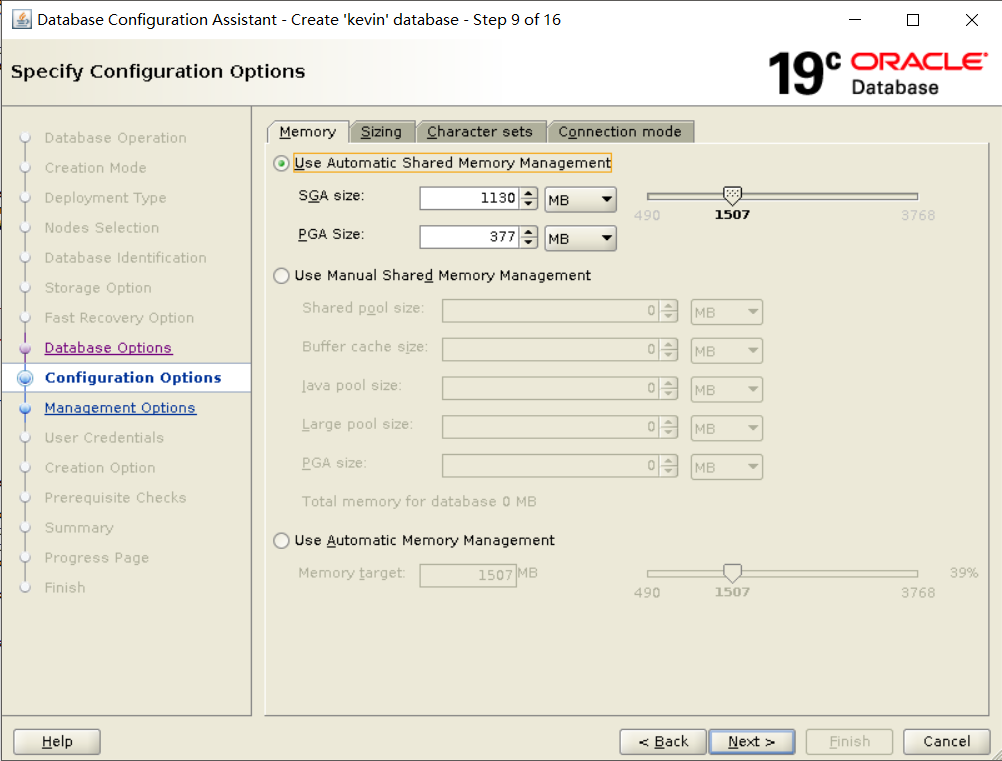Click the manual PGA size field
Viewport: 1002px width, 761px height.
(x=551, y=466)
